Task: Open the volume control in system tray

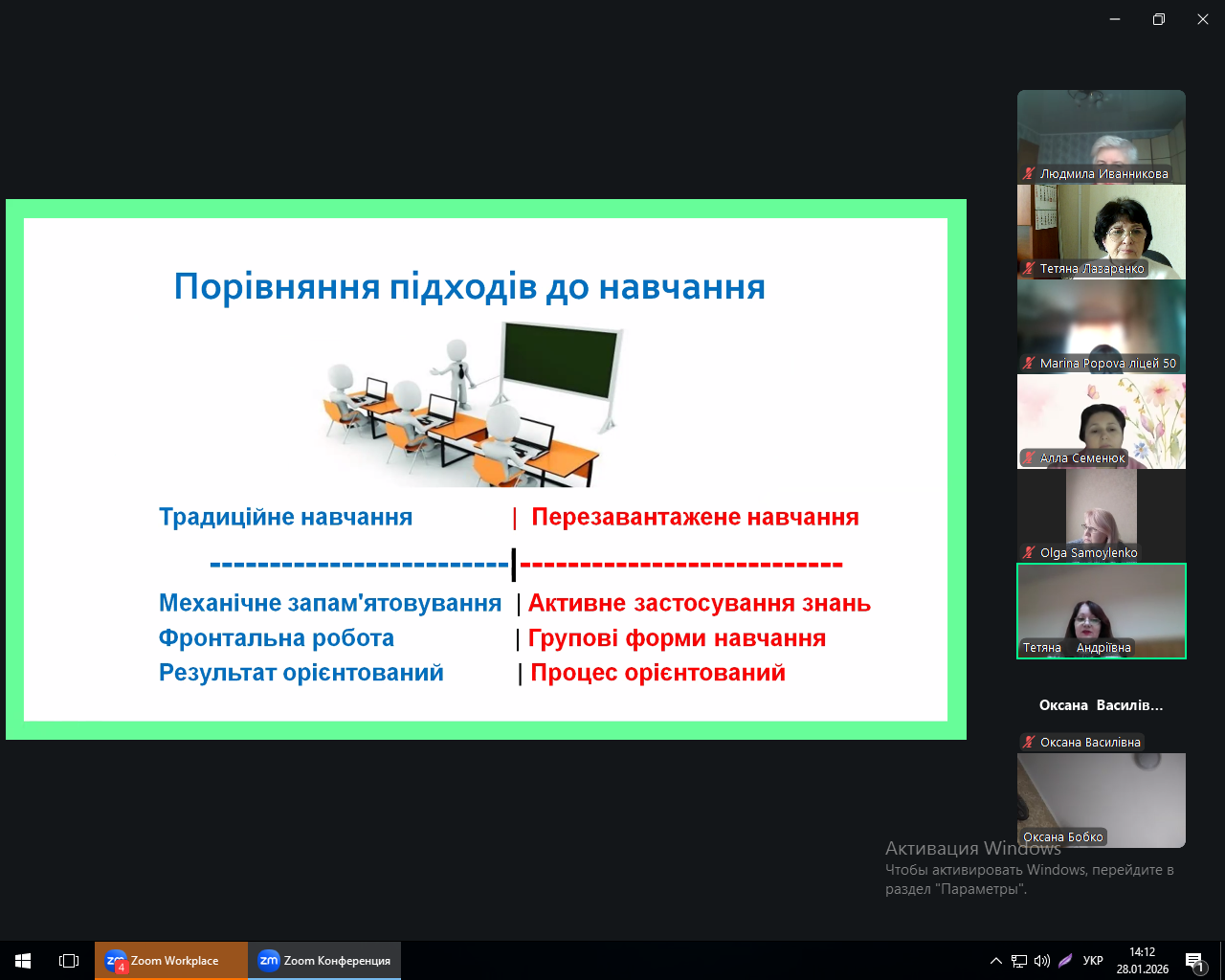Action: [x=1041, y=960]
